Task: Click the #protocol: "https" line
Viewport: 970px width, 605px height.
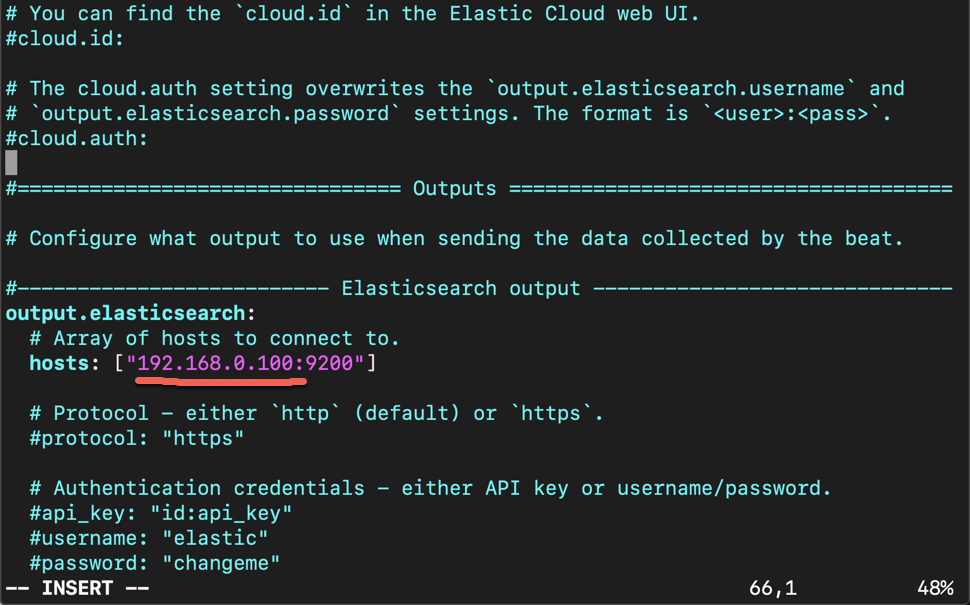Action: click(137, 438)
